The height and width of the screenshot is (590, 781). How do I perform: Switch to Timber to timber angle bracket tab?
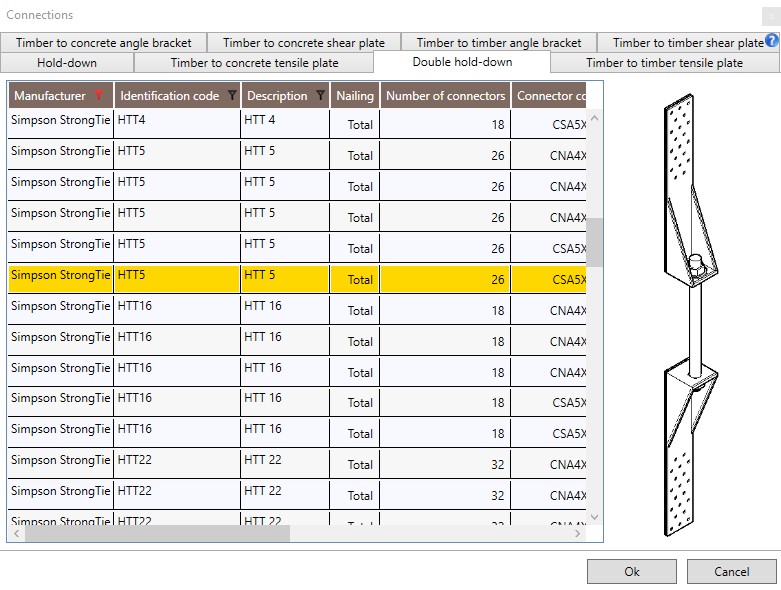click(x=499, y=43)
